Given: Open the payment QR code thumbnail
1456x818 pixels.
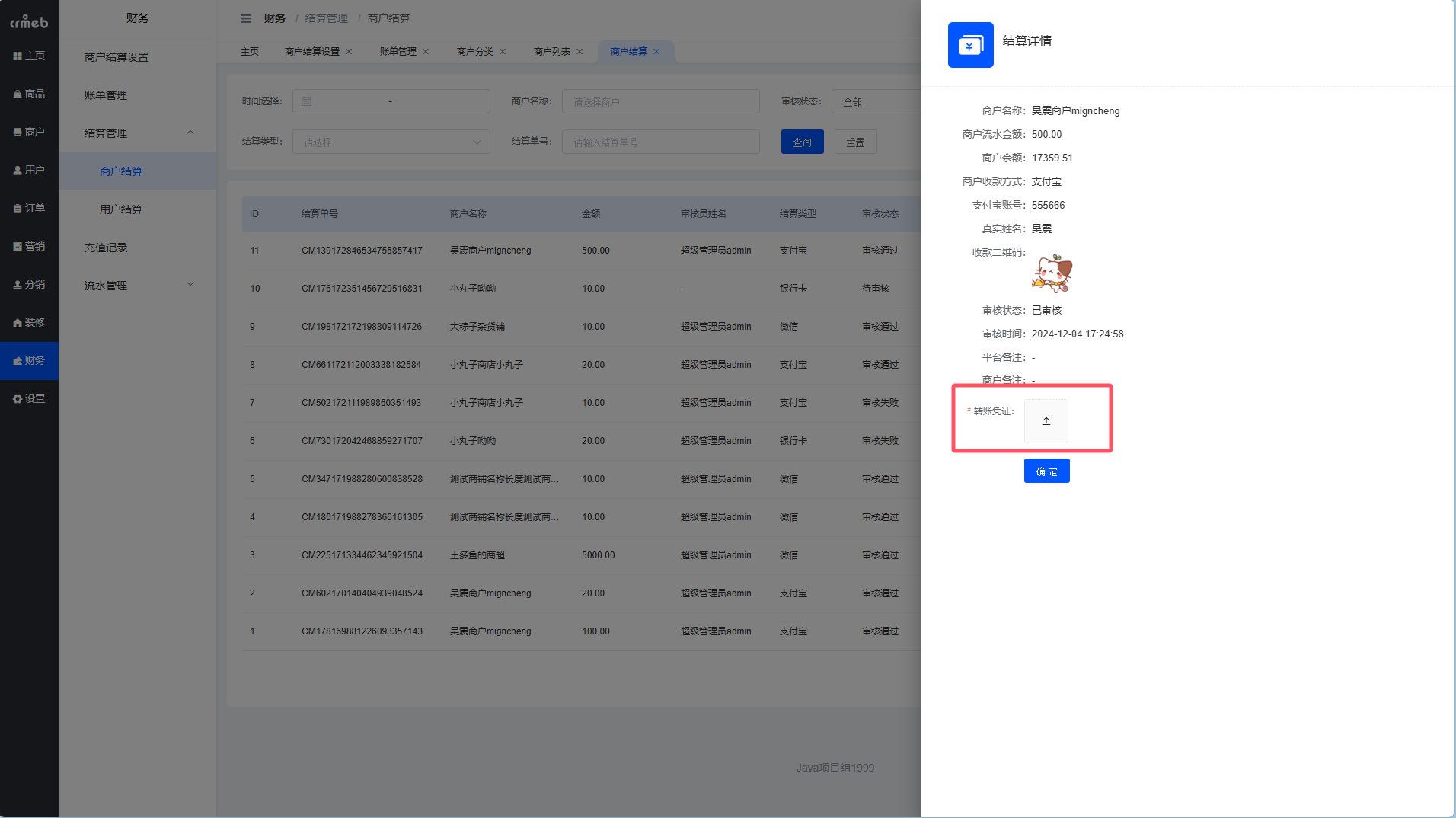Looking at the screenshot, I should pyautogui.click(x=1052, y=273).
